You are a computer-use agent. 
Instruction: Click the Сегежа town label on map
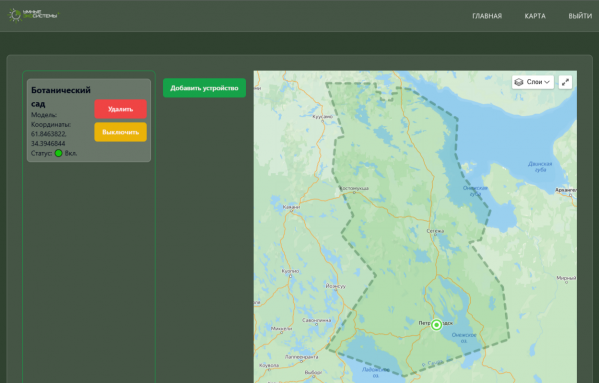pyautogui.click(x=435, y=231)
